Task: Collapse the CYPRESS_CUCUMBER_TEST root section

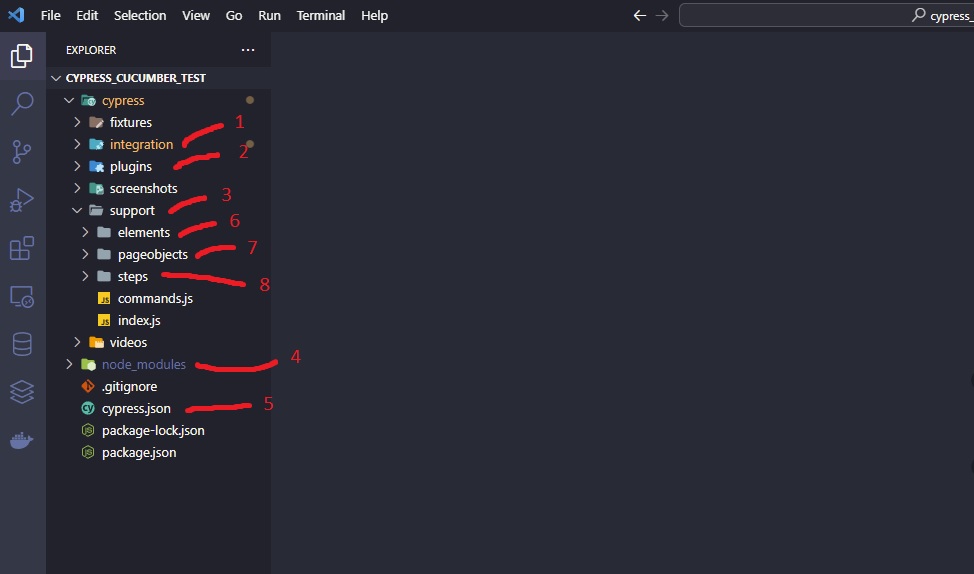Action: [56, 78]
